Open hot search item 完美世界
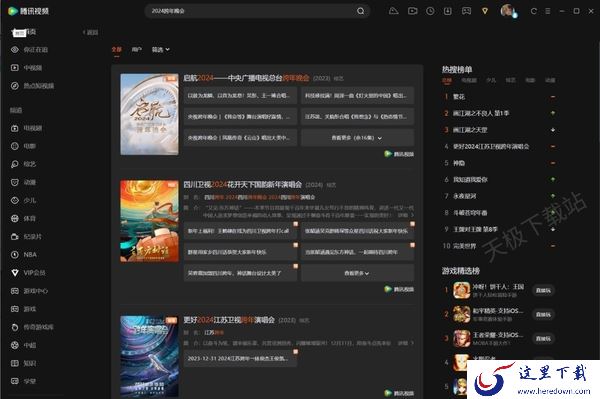This screenshot has width=600, height=399. click(x=465, y=246)
